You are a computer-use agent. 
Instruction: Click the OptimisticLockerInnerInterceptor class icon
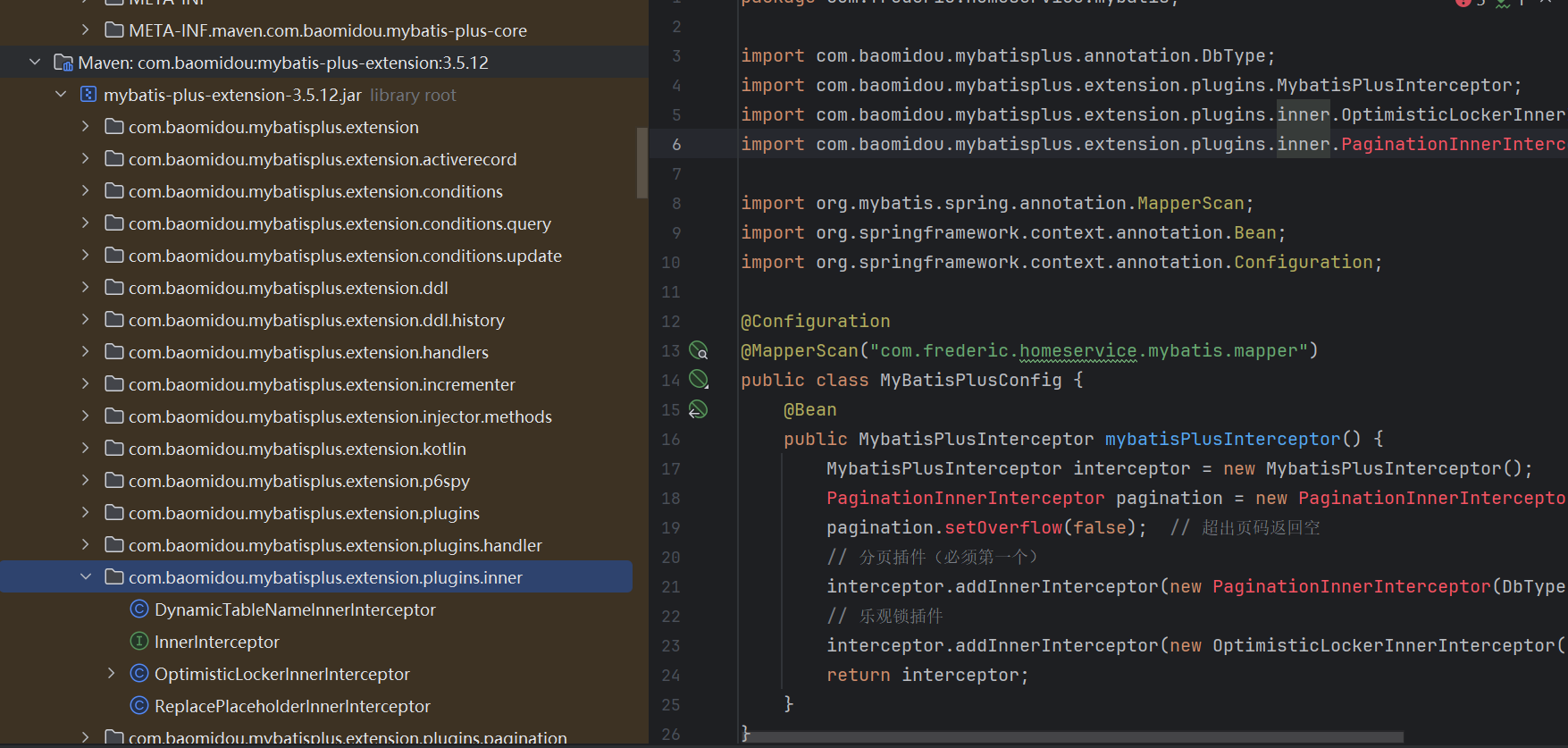pyautogui.click(x=139, y=674)
